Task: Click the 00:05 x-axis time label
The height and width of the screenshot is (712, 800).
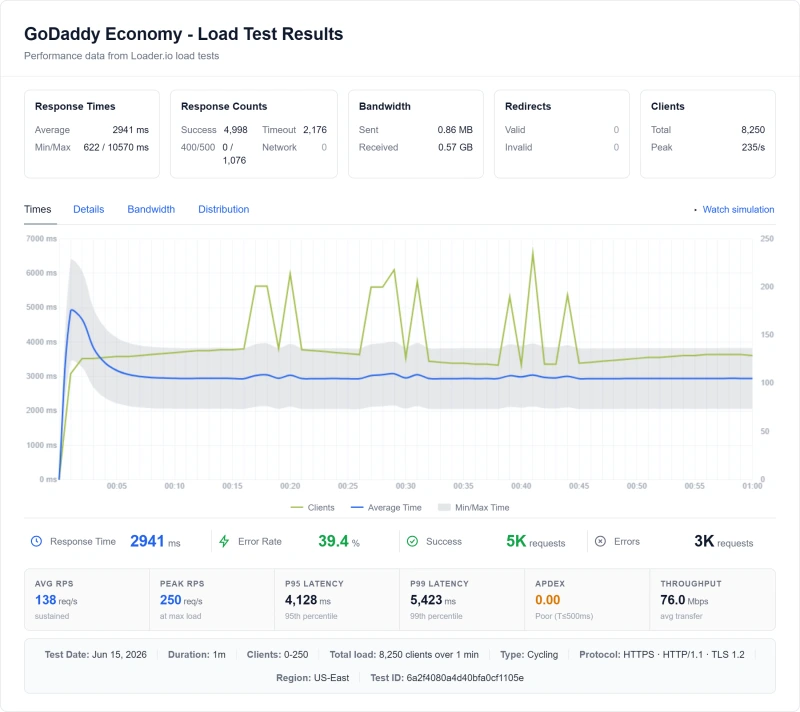Action: 117,486
